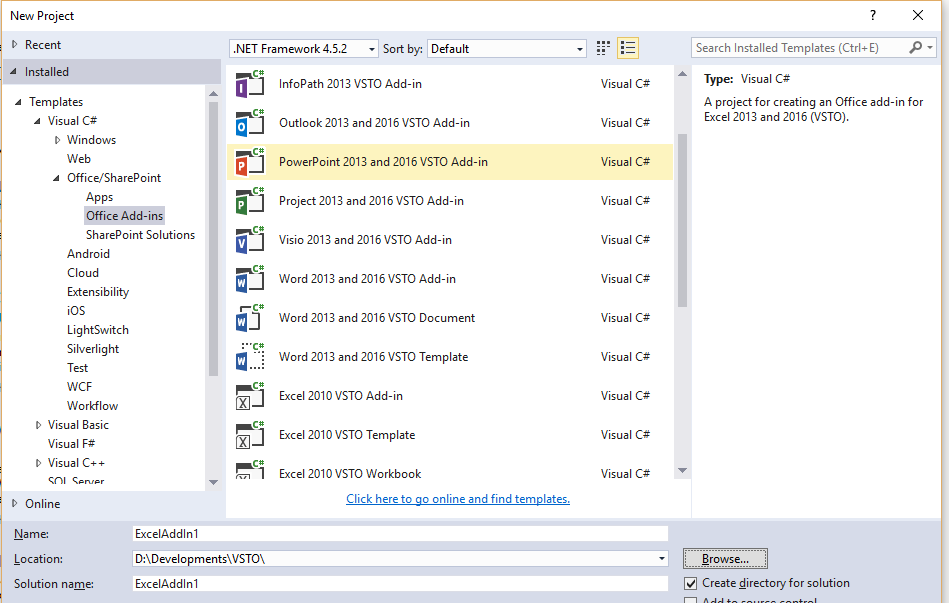This screenshot has height=603, width=949.
Task: Expand the Recent section
Action: coord(15,44)
